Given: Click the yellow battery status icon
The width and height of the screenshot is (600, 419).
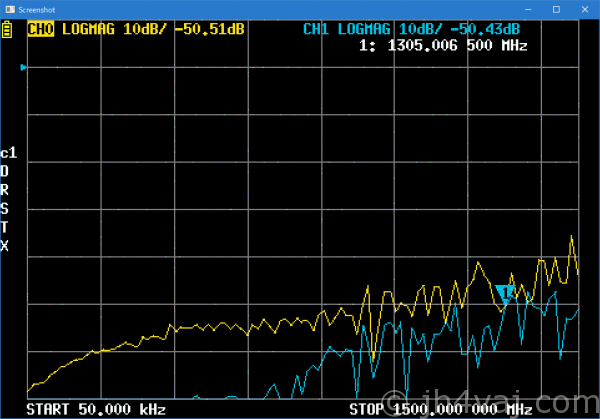Looking at the screenshot, I should point(9,30).
